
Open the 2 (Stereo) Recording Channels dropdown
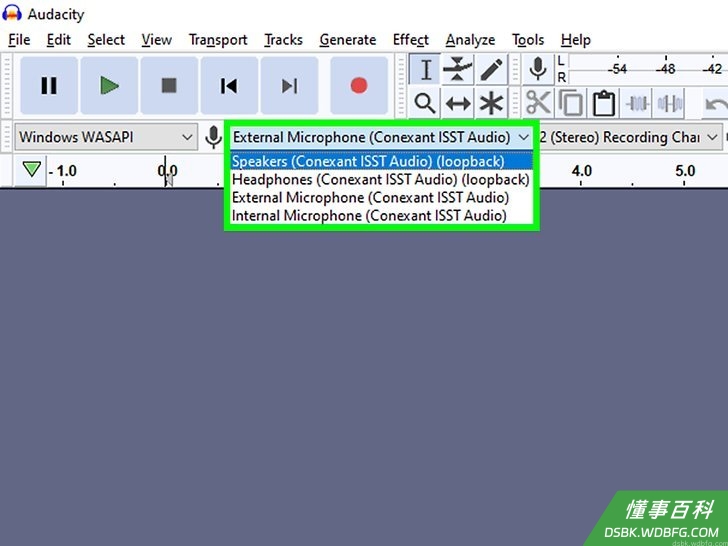pyautogui.click(x=628, y=137)
